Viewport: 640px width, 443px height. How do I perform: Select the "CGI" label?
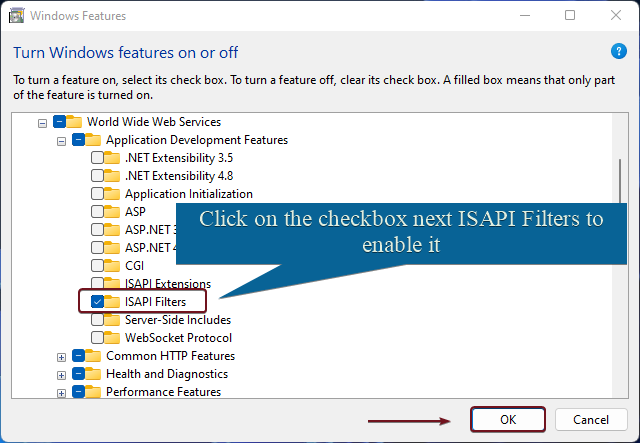(x=134, y=266)
